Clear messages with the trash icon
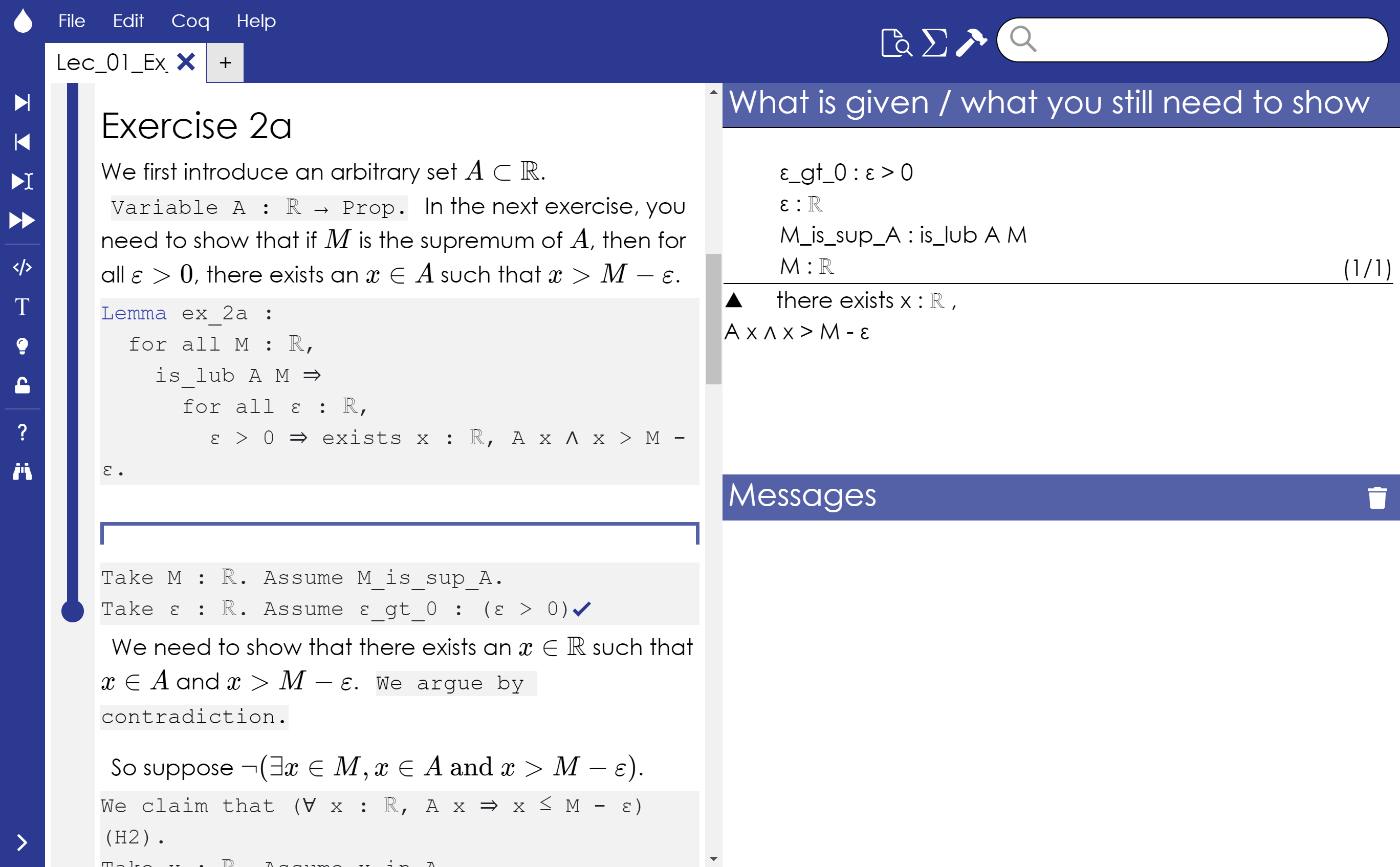 click(1377, 497)
